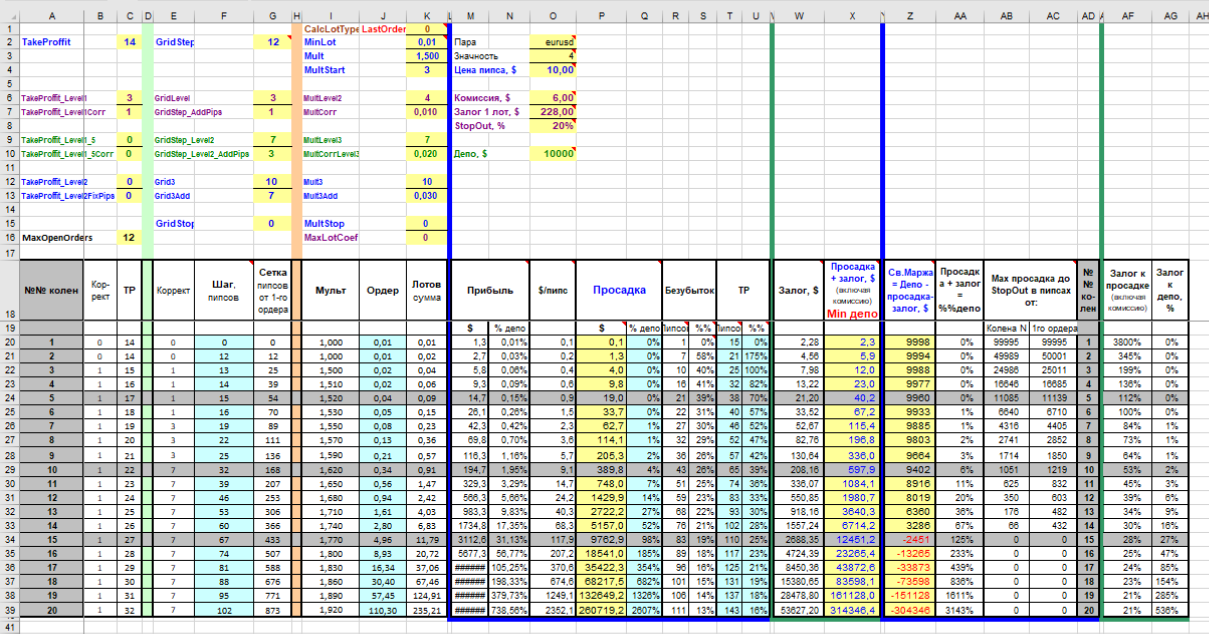
Task: Select the Мульт table header
Action: 330,290
